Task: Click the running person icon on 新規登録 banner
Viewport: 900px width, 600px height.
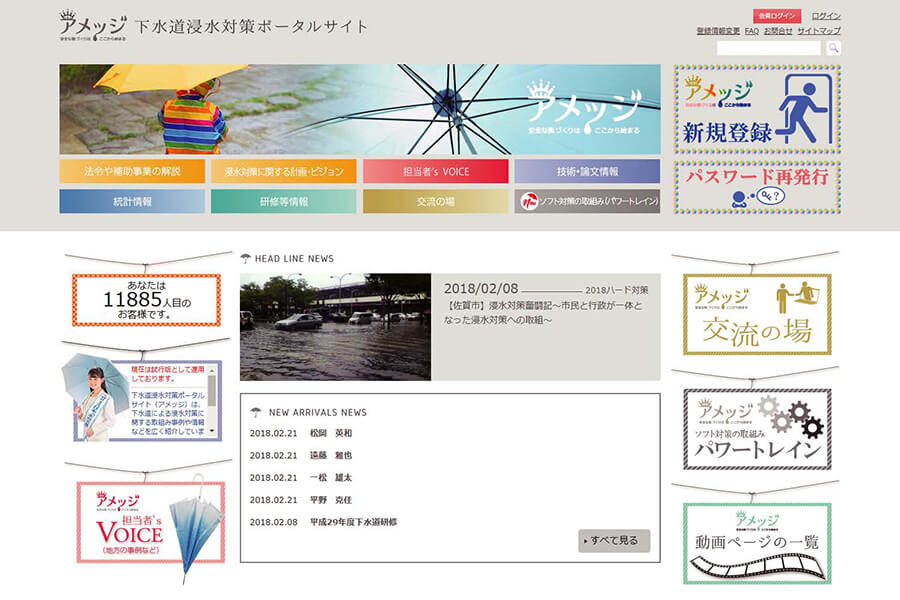Action: [x=802, y=109]
